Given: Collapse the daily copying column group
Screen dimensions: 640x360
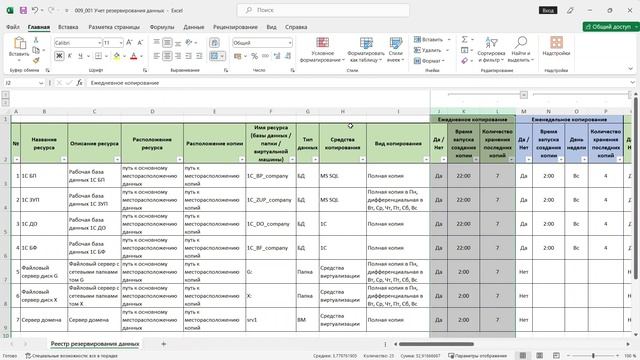Looking at the screenshot, I should click(x=524, y=95).
